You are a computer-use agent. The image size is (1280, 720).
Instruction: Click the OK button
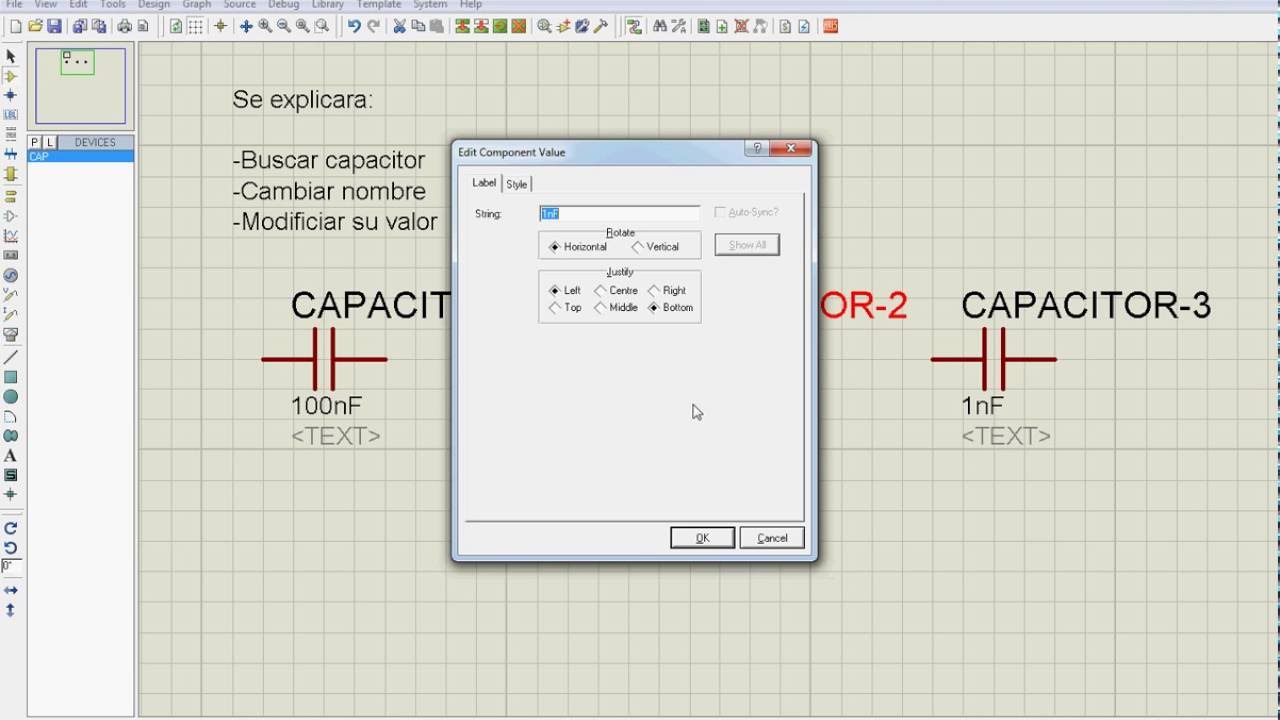pos(702,538)
